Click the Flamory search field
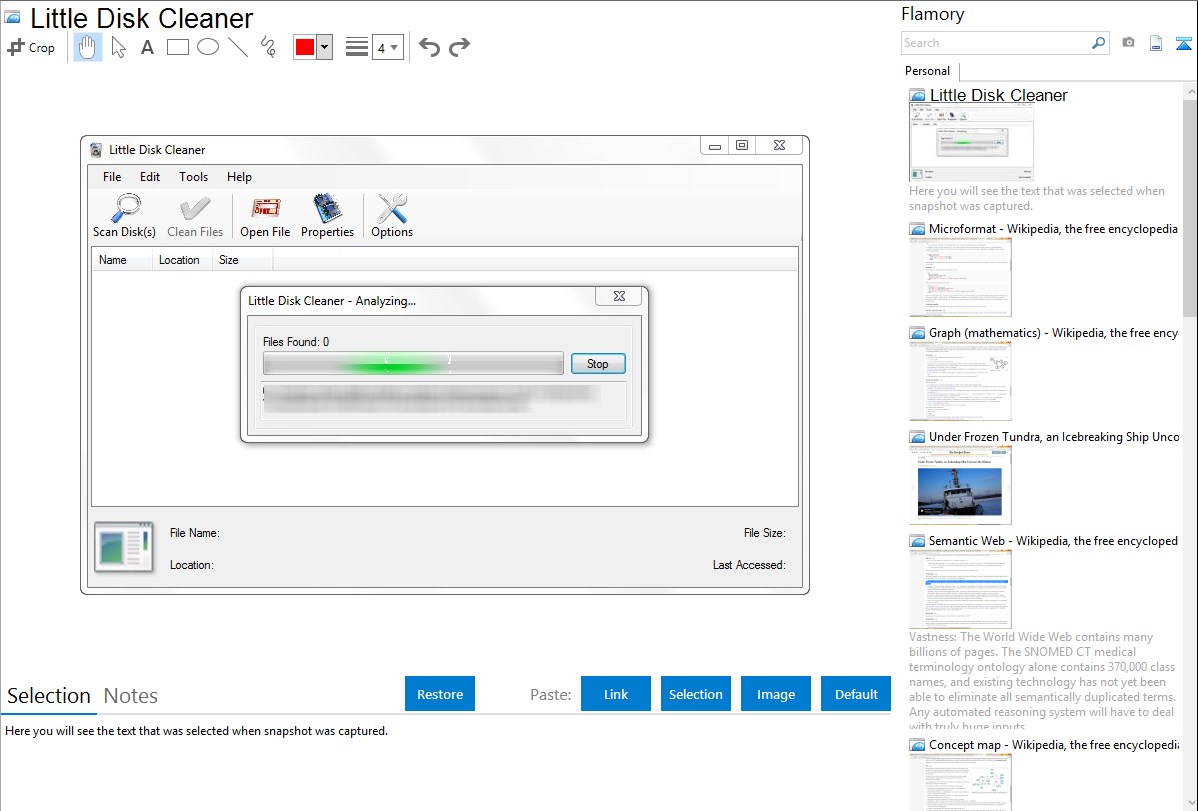Screen dimensions: 1198x811 coord(995,43)
